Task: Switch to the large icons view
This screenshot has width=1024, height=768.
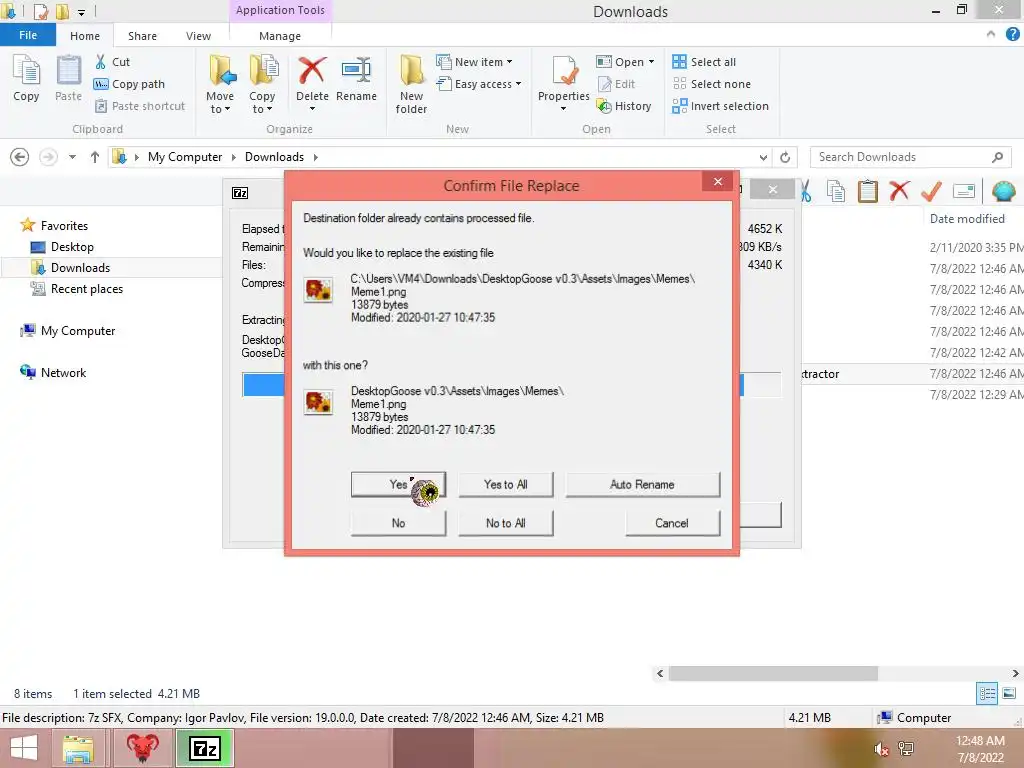Action: click(1009, 693)
